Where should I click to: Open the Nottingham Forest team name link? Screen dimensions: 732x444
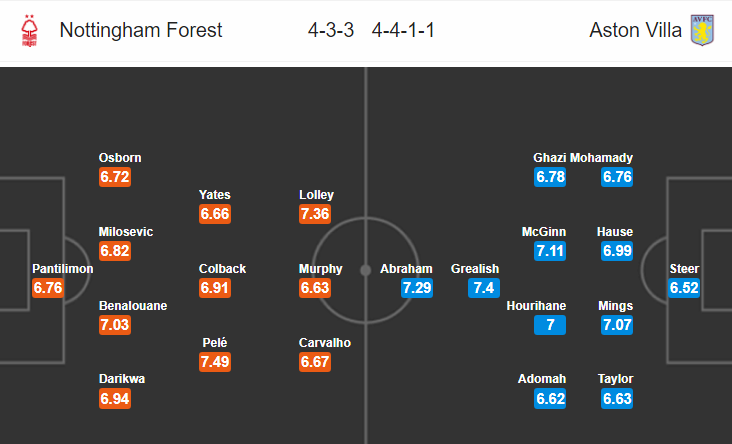click(x=141, y=30)
